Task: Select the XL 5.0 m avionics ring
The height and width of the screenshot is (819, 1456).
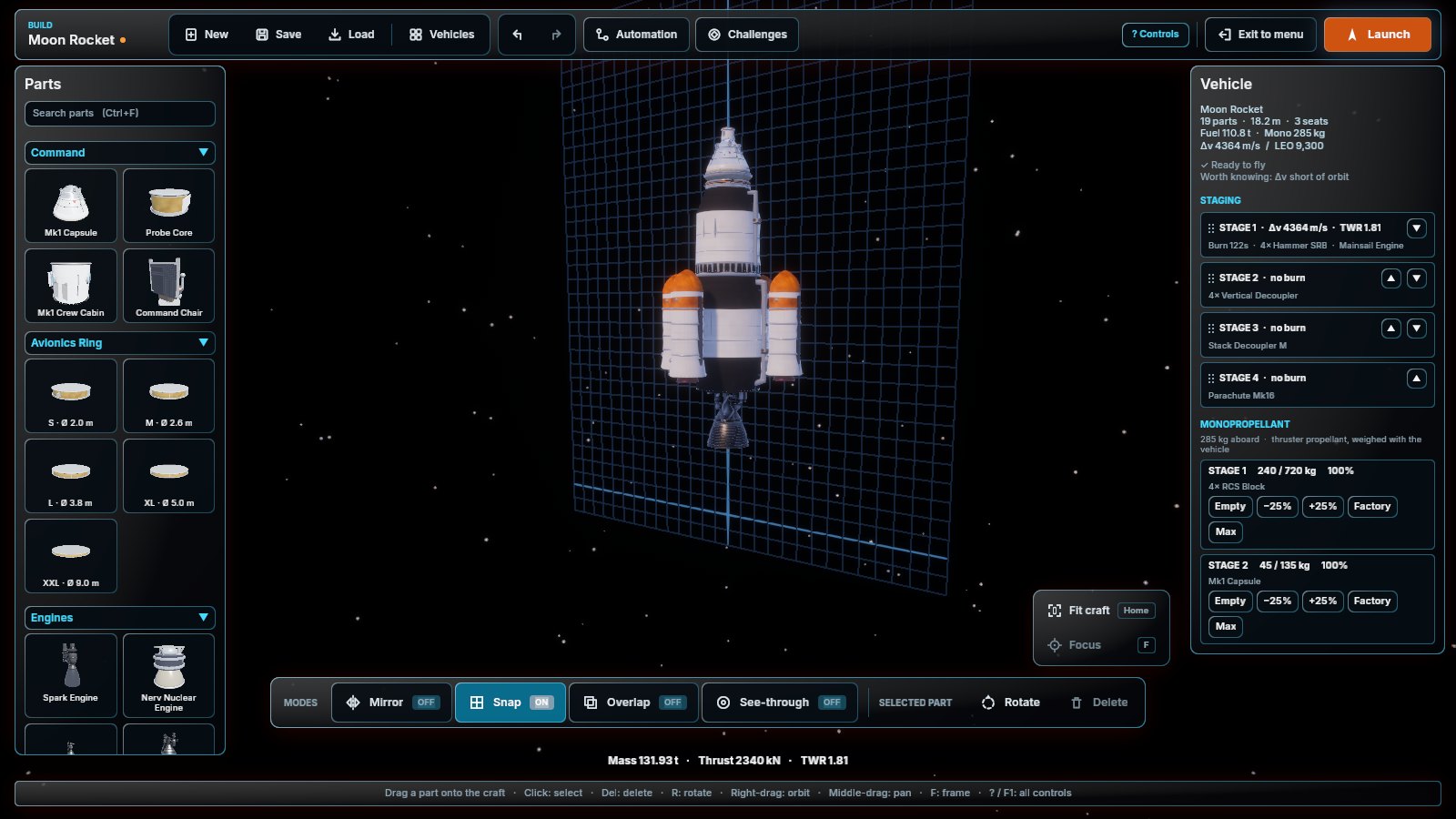Action: (x=168, y=476)
